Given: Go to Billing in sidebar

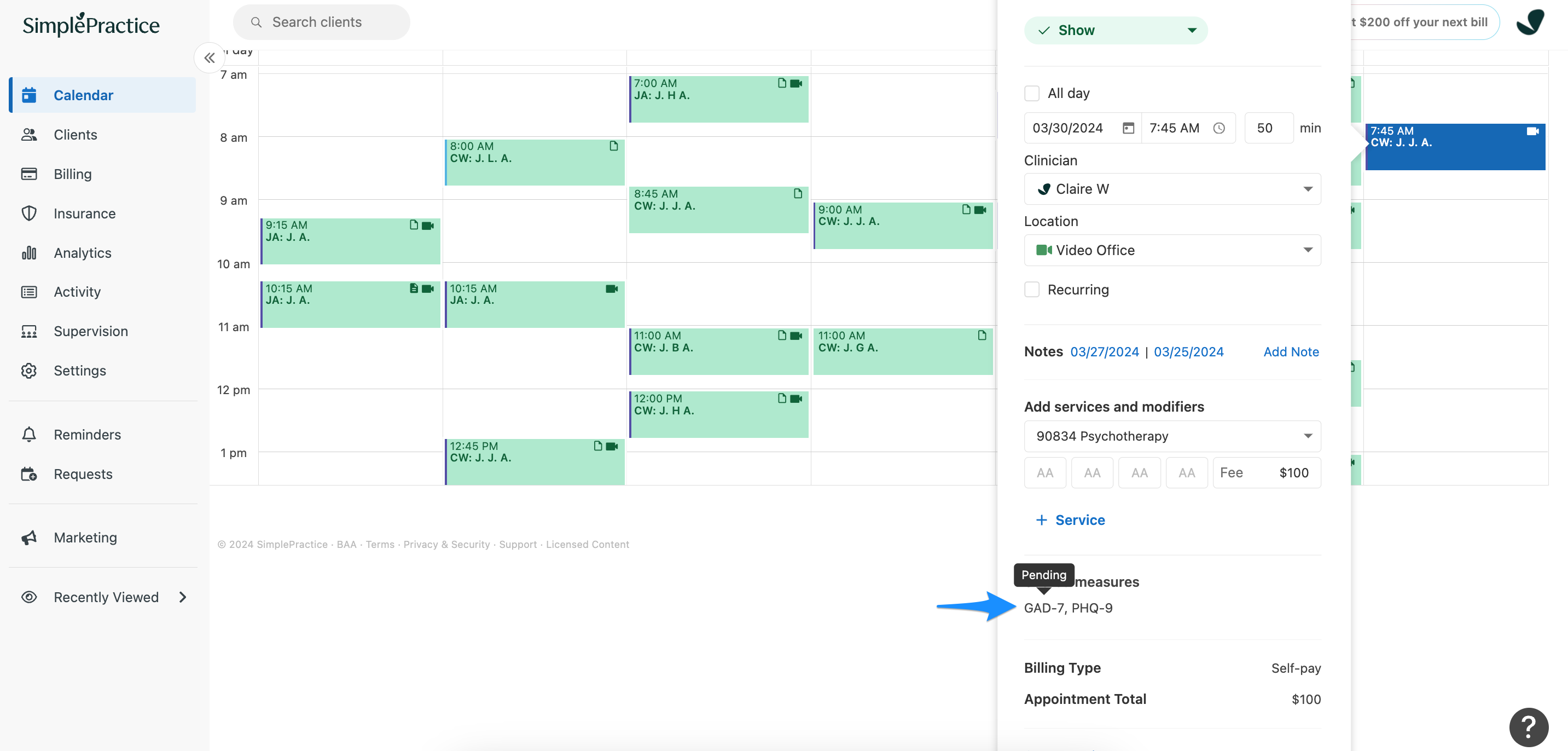Looking at the screenshot, I should pos(72,174).
